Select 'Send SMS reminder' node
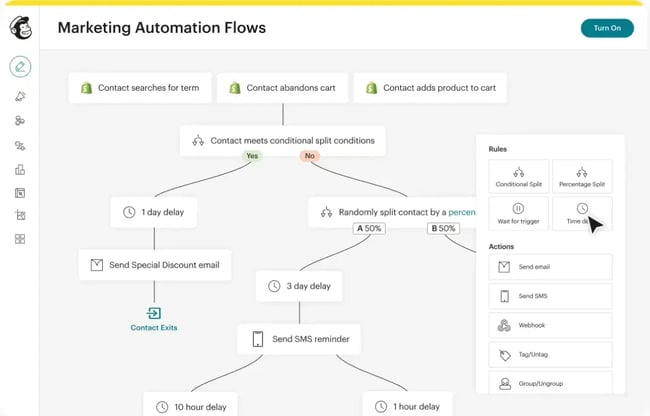The height and width of the screenshot is (416, 650). tap(299, 339)
